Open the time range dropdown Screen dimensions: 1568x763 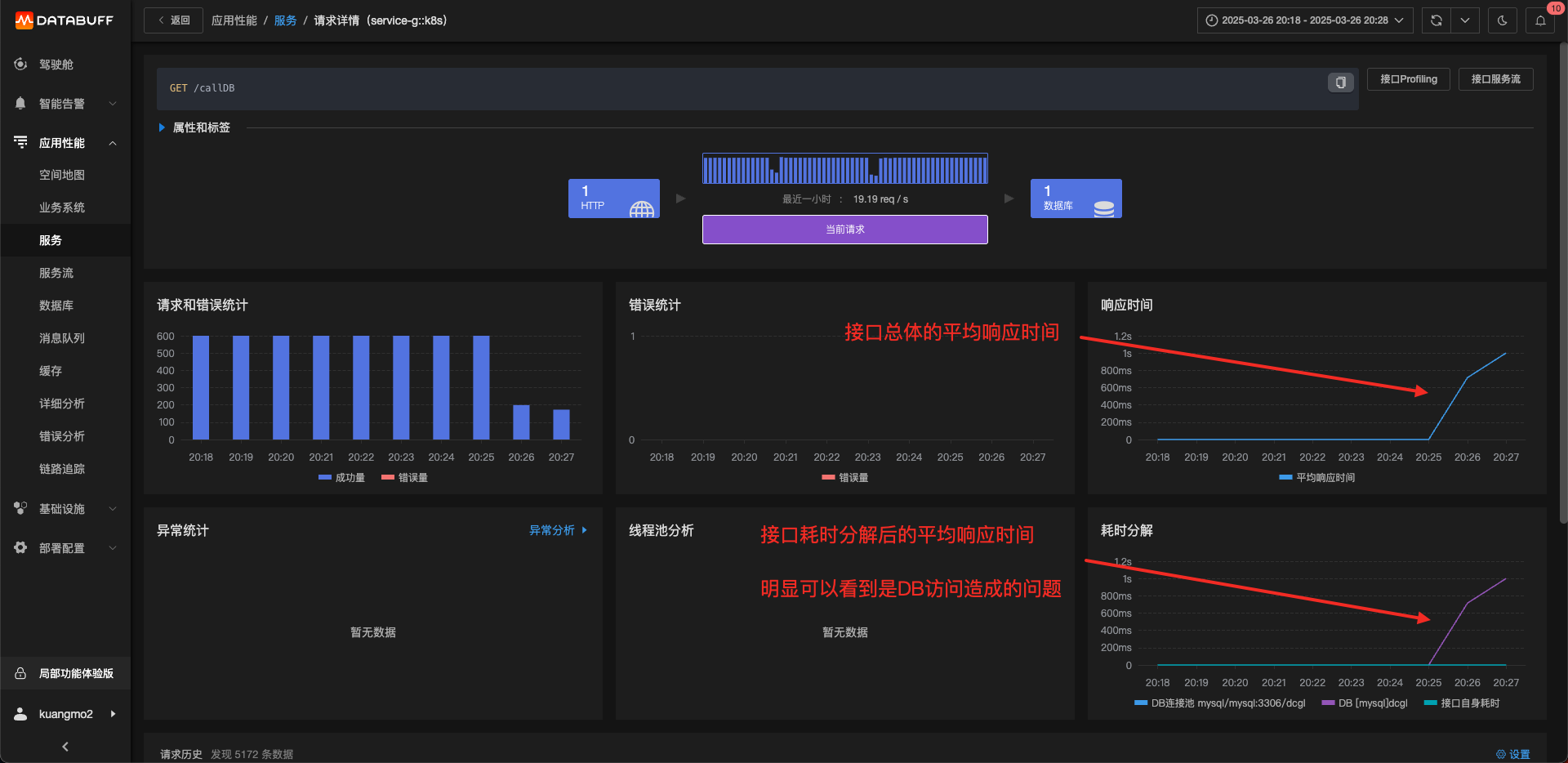[x=1305, y=20]
